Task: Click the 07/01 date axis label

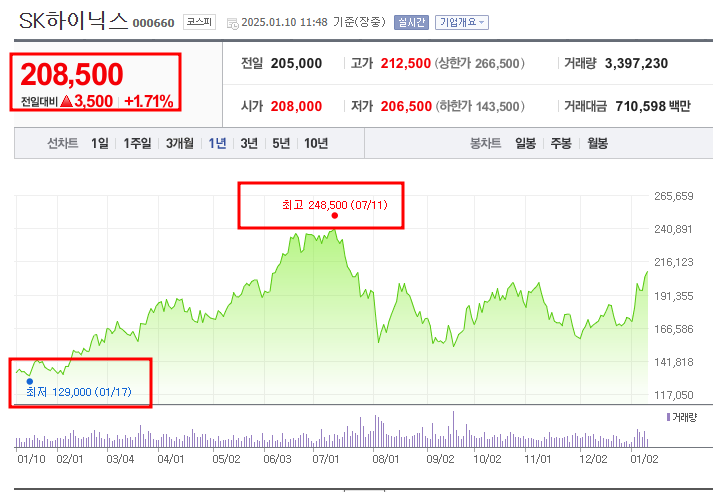Action: [x=326, y=459]
